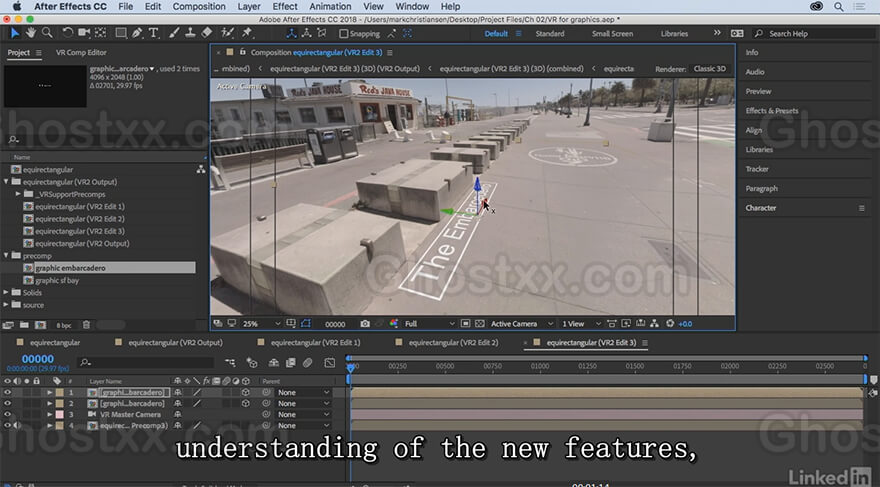This screenshot has width=880, height=487.
Task: Select the Horizontal Type tool
Action: point(153,33)
